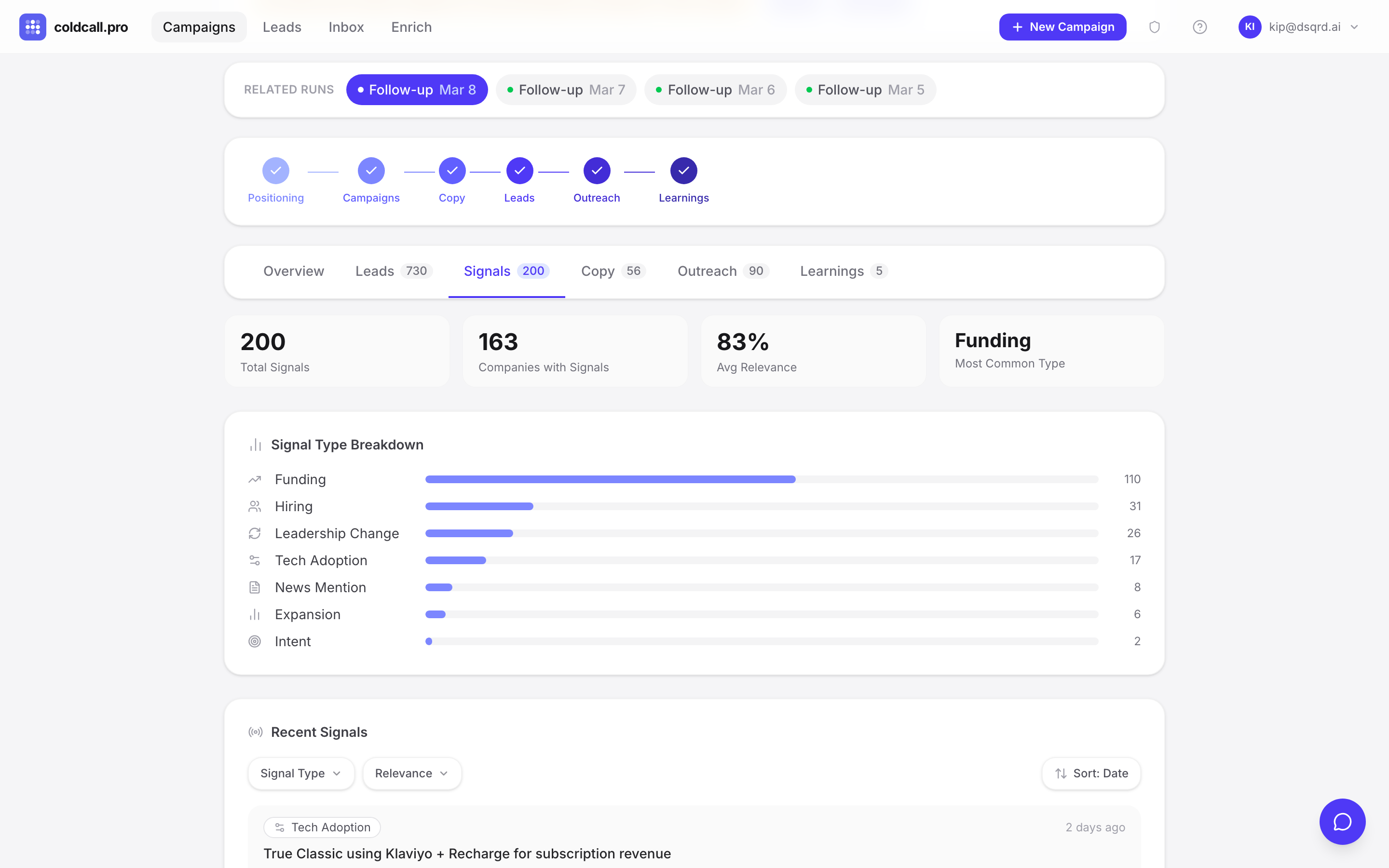1389x868 pixels.
Task: Create a New Campaign
Action: click(x=1062, y=27)
